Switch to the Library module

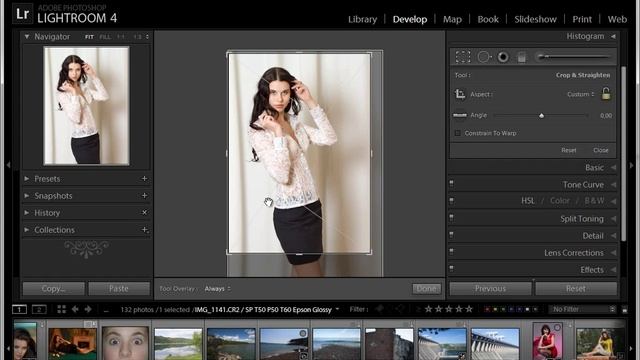coord(362,19)
